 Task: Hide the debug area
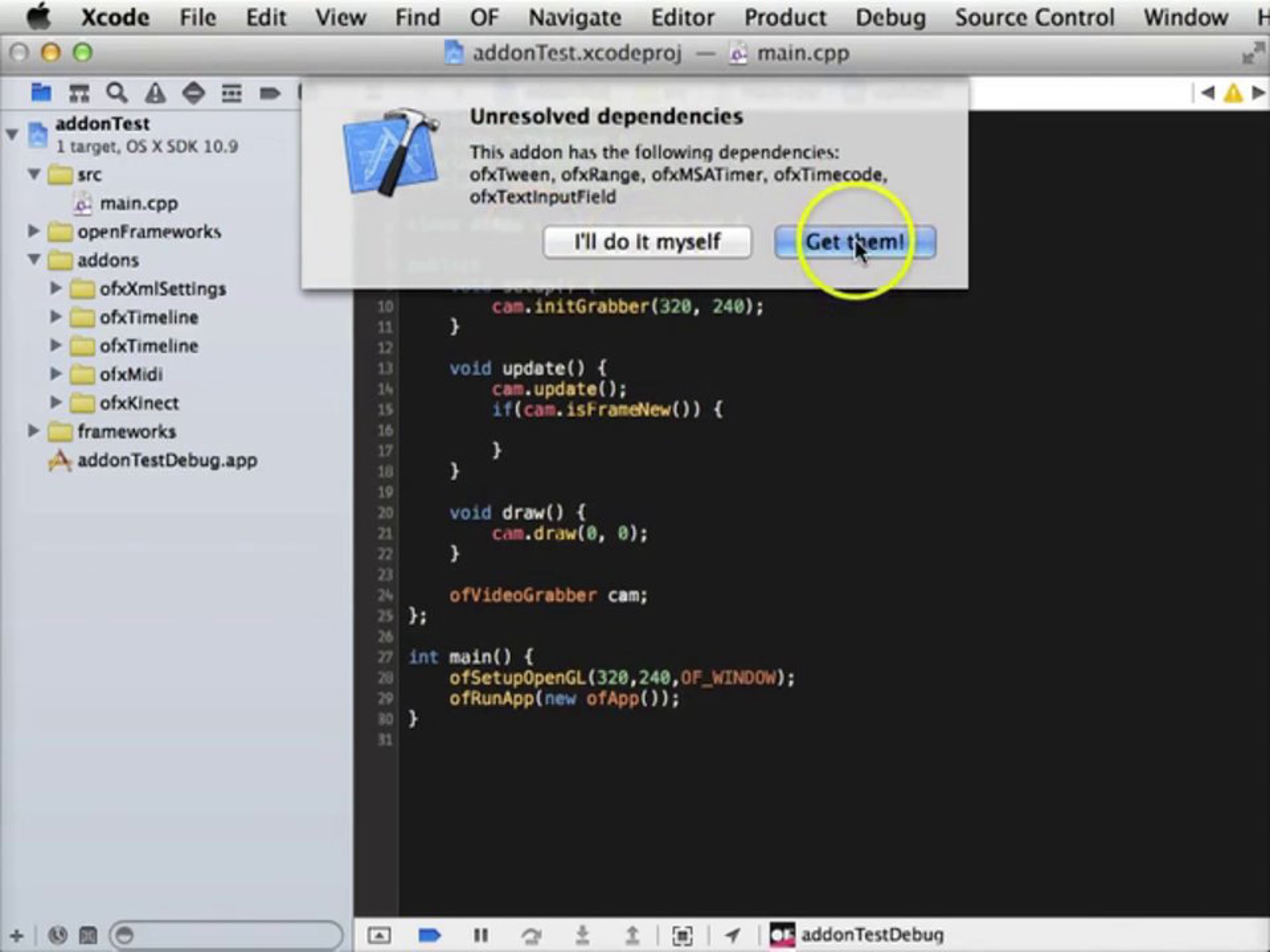click(x=379, y=936)
